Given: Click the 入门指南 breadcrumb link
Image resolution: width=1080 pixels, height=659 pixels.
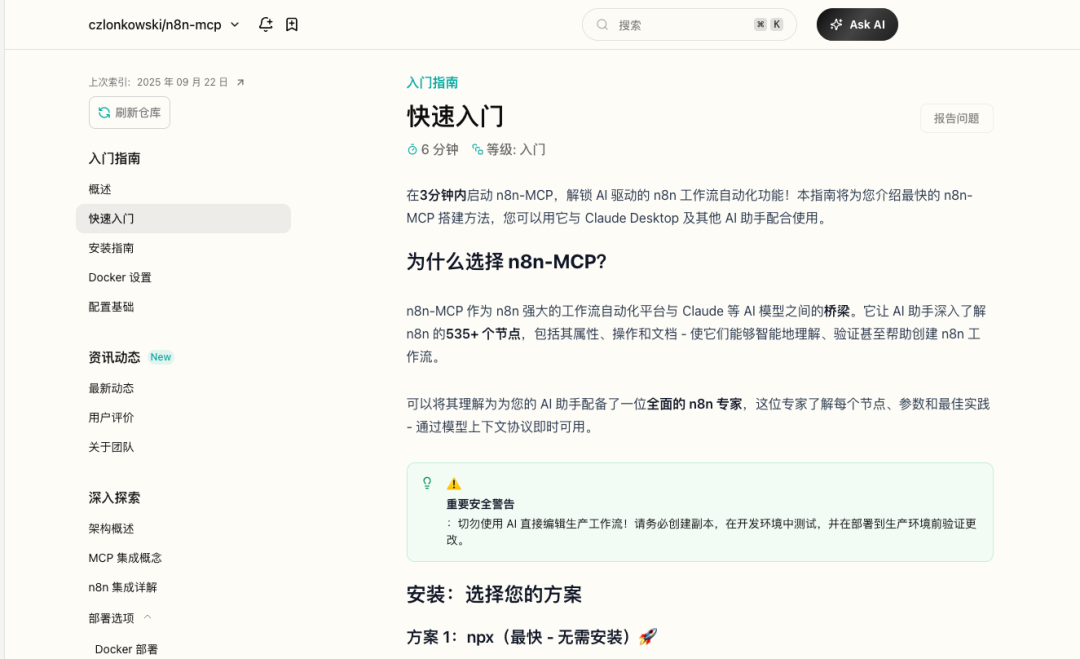Looking at the screenshot, I should click(432, 83).
